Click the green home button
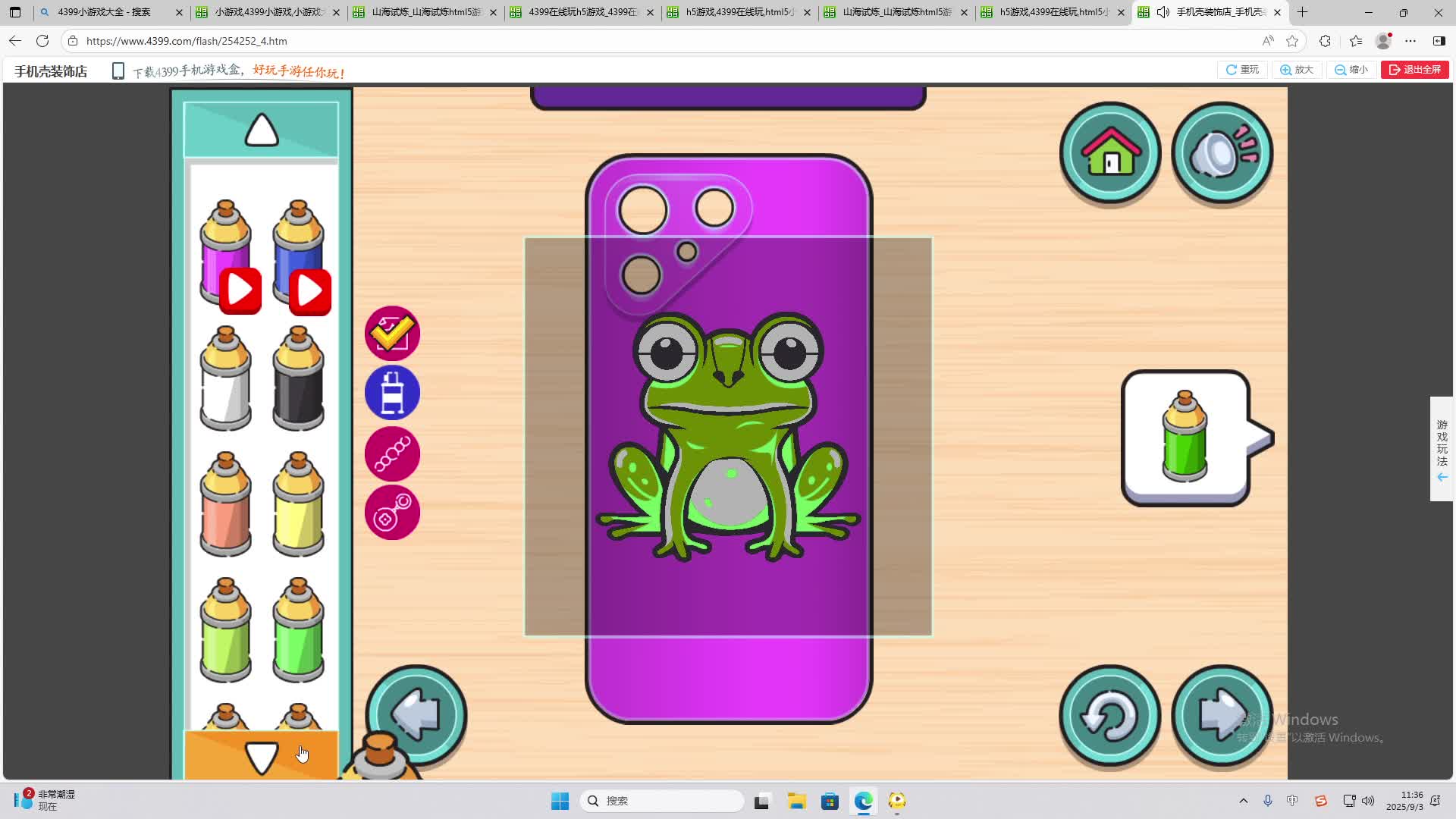The image size is (1456, 819). tap(1109, 152)
